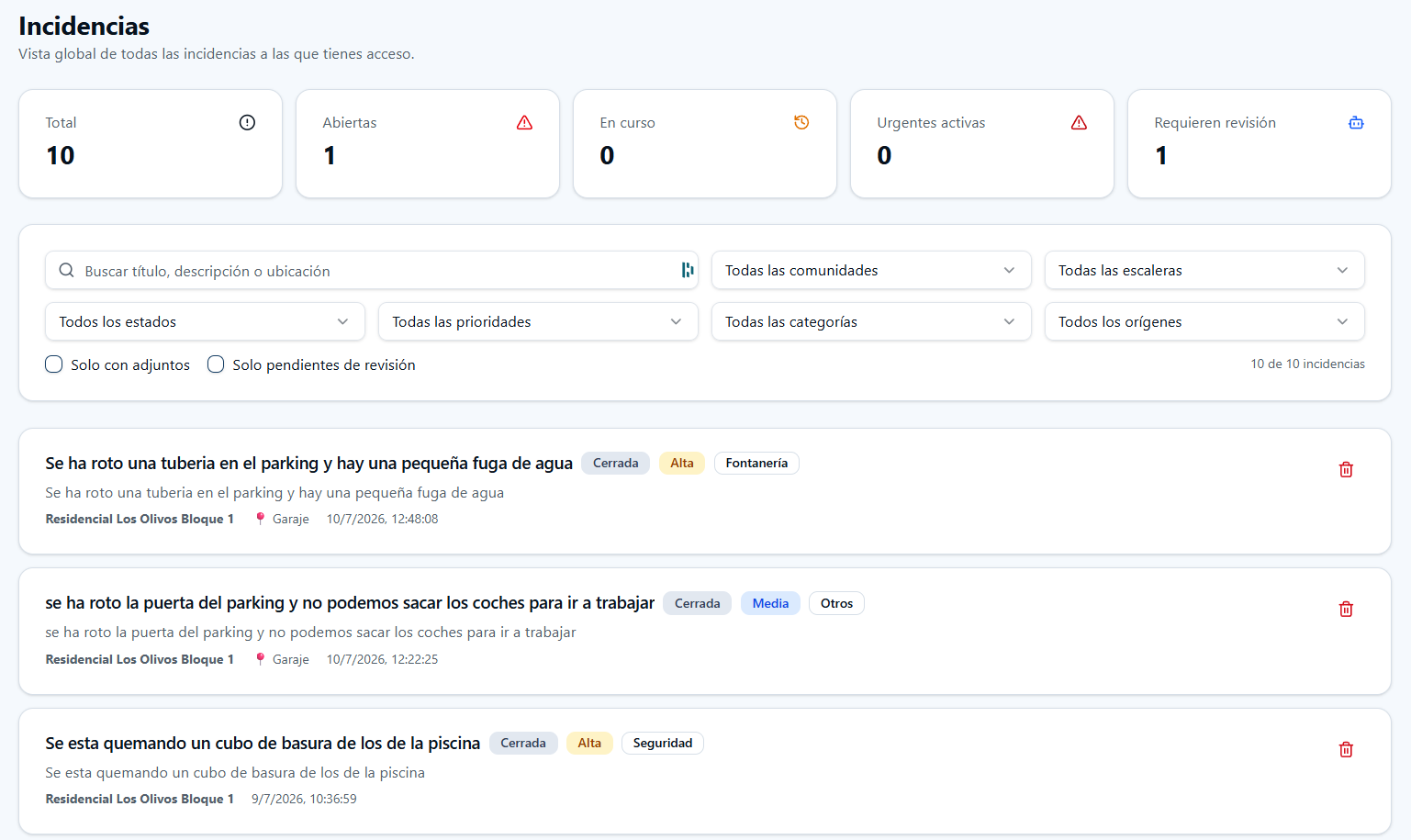Open the Todas las comunidades dropdown

click(x=871, y=270)
